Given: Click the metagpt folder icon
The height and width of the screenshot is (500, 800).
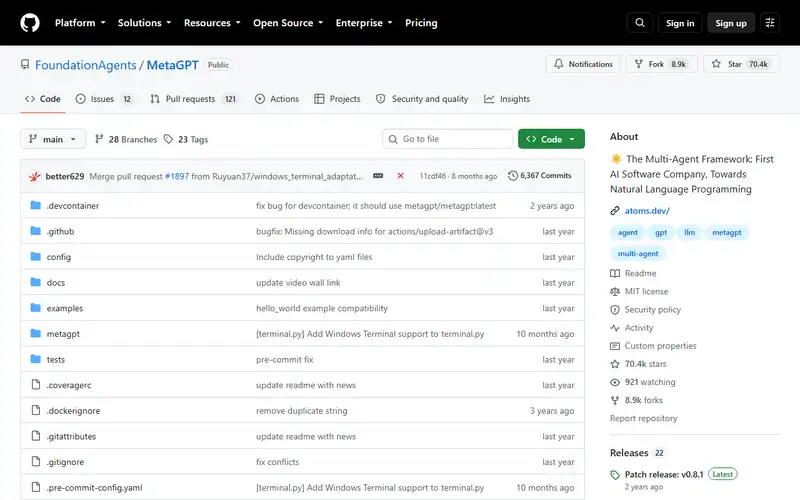Looking at the screenshot, I should tap(35, 333).
